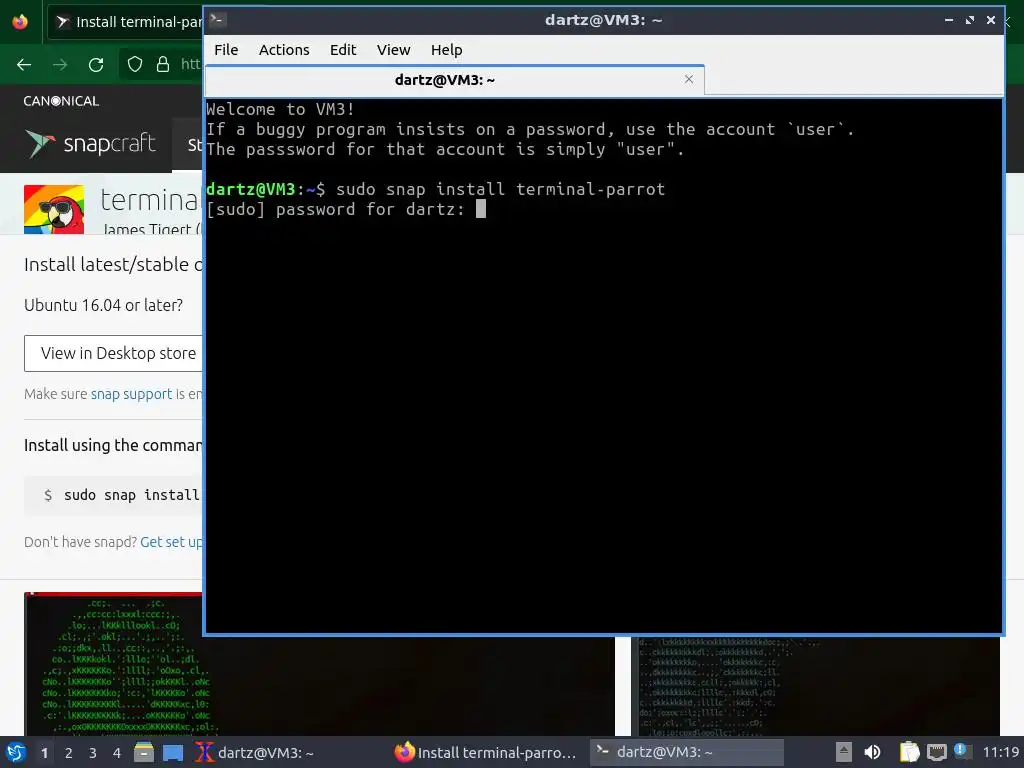
Task: Click the Get set up link
Action: (x=171, y=542)
